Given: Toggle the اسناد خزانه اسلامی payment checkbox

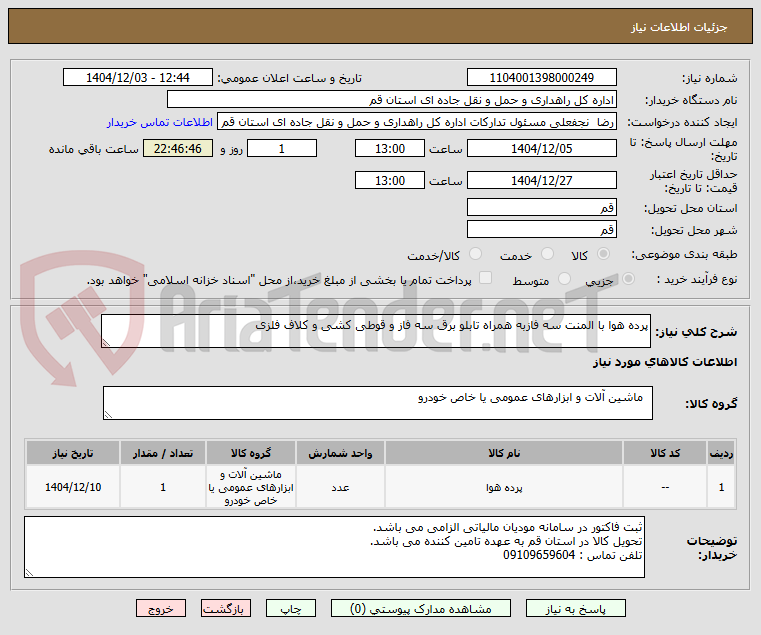Looking at the screenshot, I should (485, 278).
